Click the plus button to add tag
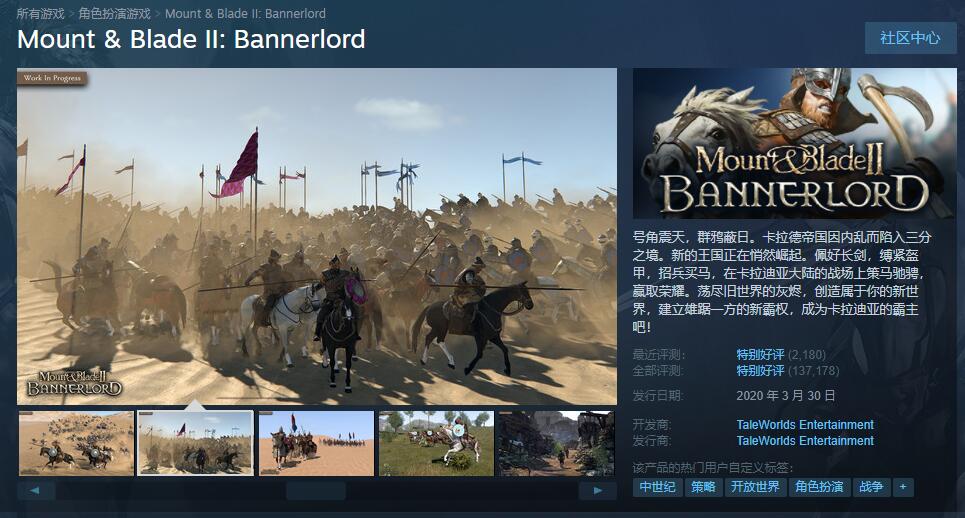Screen dimensions: 965x518 (903, 487)
